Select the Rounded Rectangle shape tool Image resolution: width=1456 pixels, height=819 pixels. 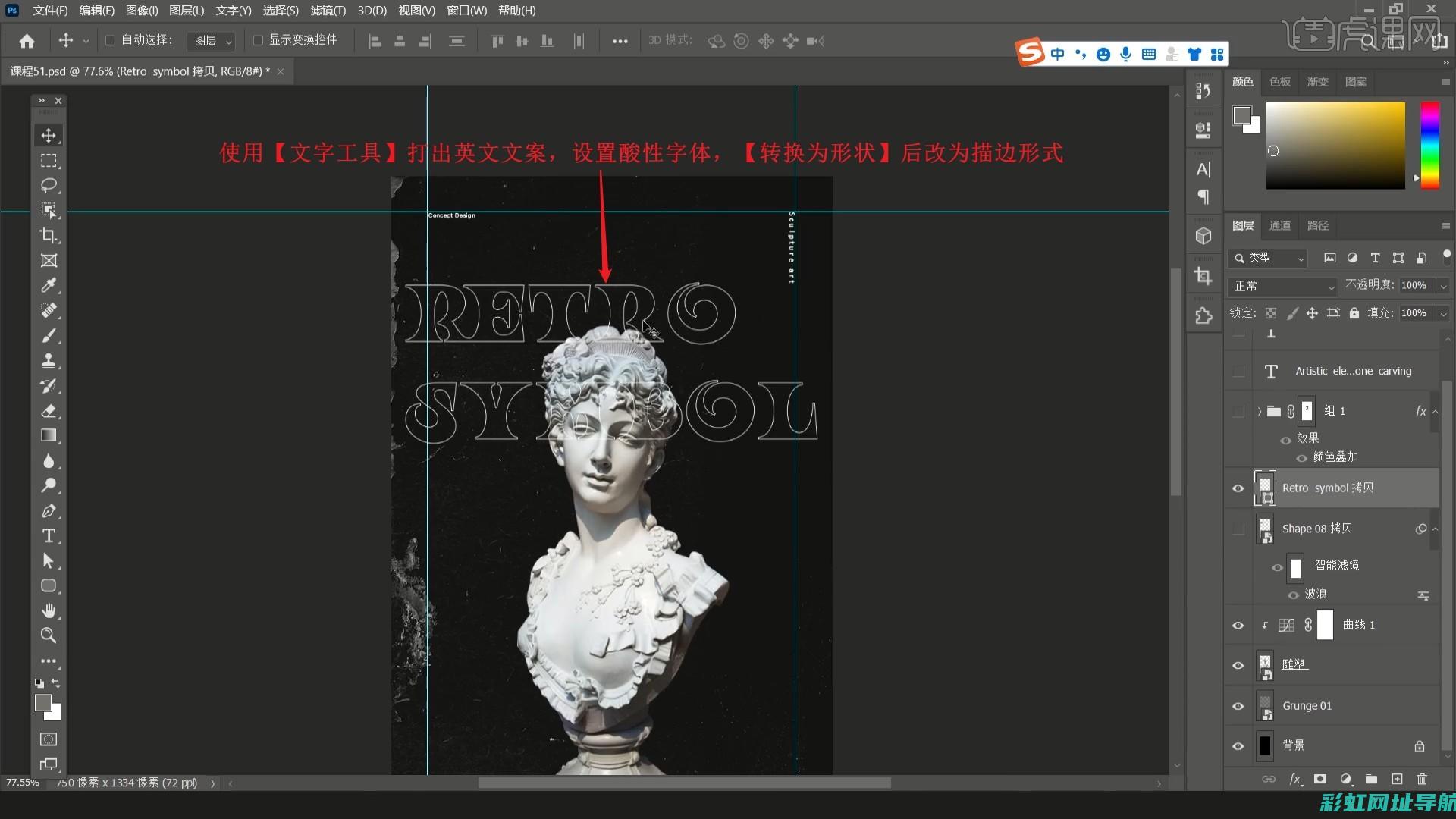pos(49,586)
